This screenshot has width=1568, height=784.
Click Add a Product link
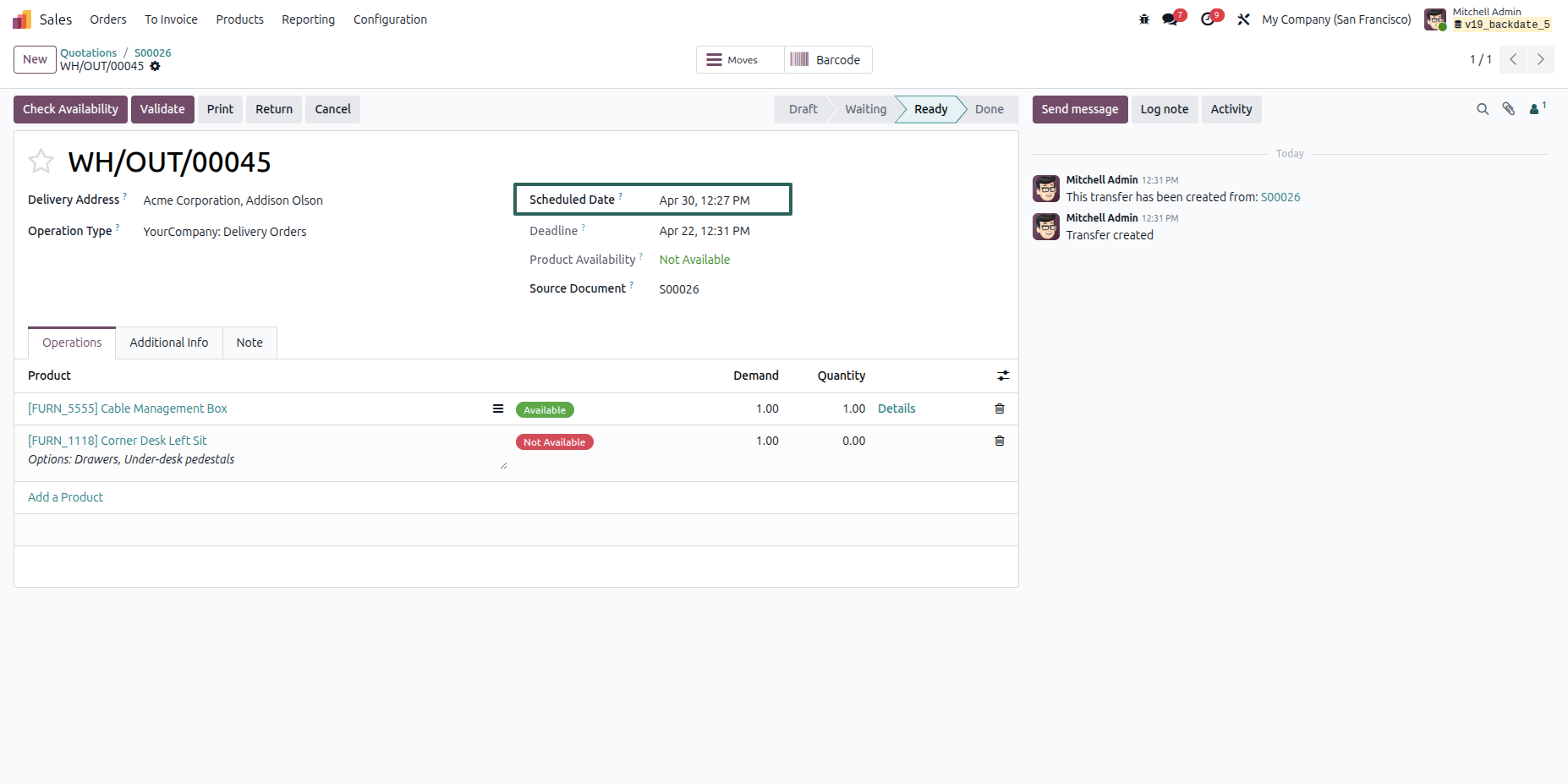pos(66,497)
